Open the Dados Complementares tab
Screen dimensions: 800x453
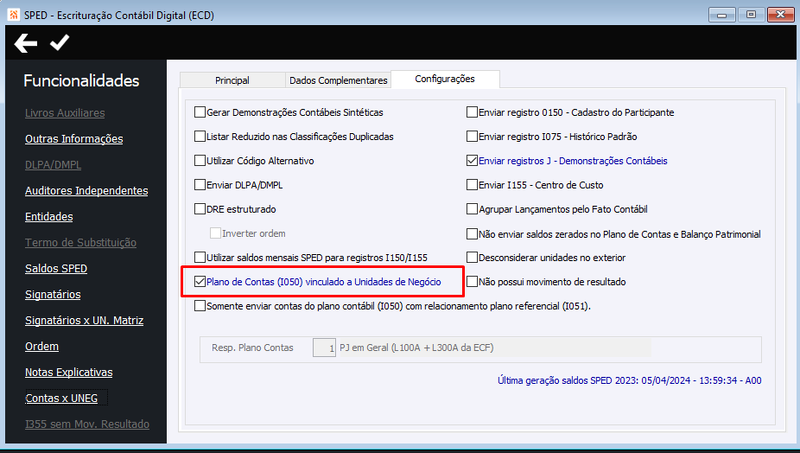point(338,80)
